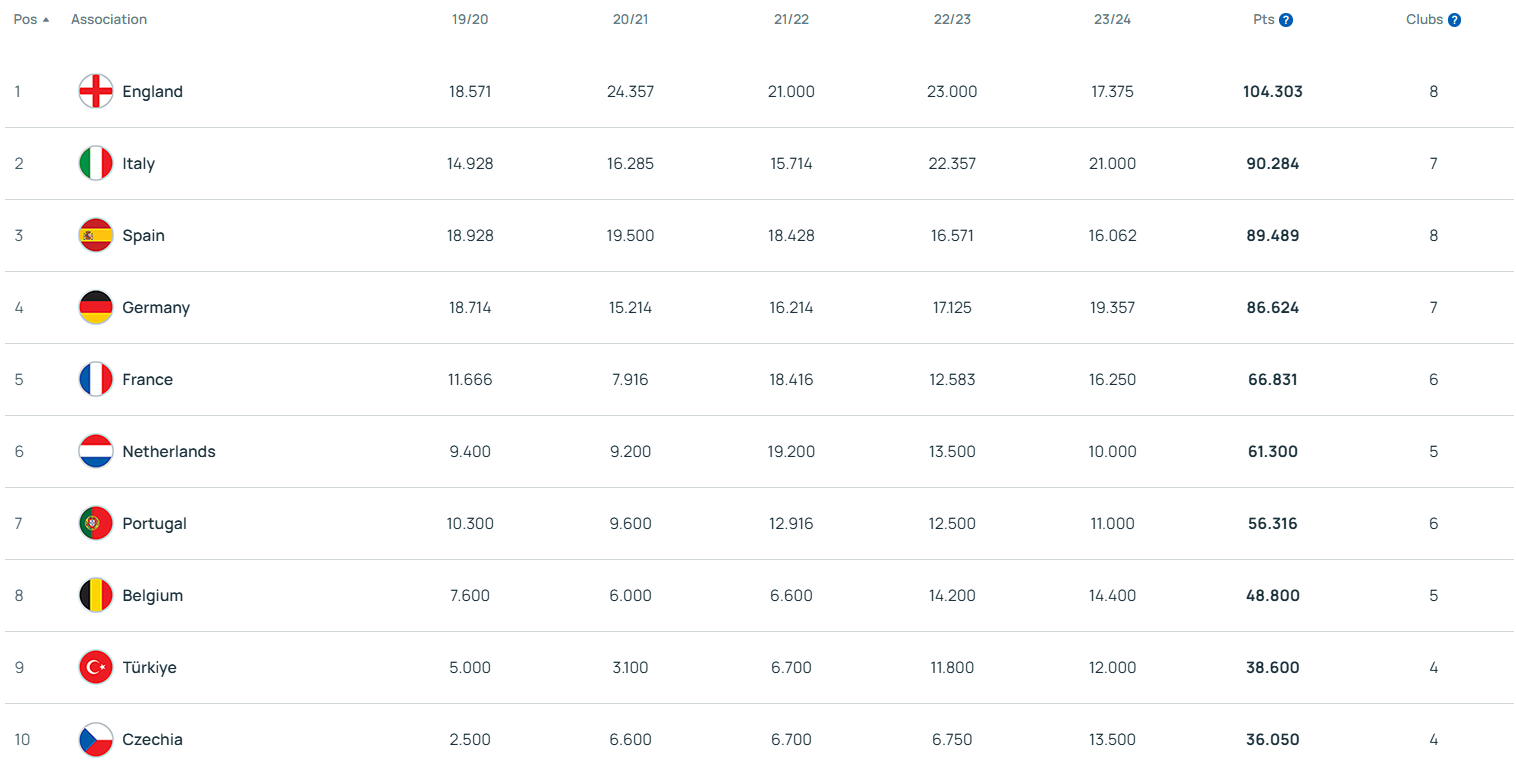Click the Spain flag icon
The height and width of the screenshot is (769, 1516).
[x=95, y=235]
